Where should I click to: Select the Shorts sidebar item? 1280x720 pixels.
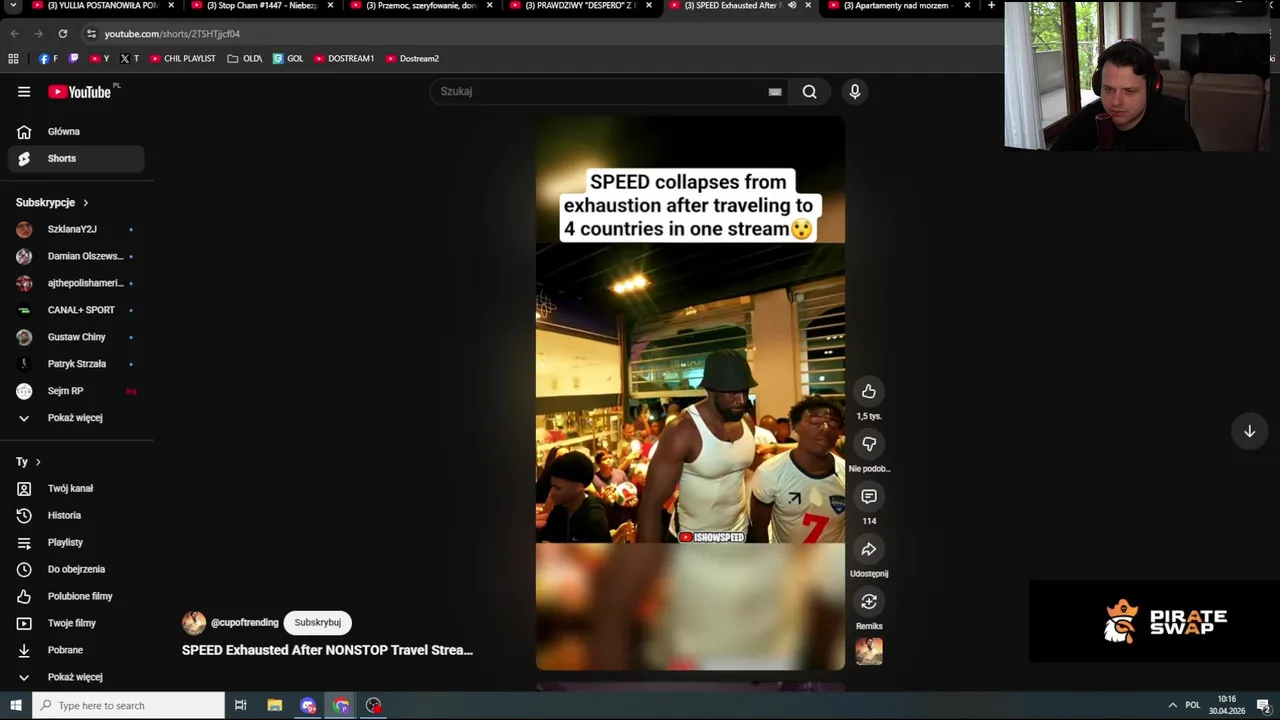[x=76, y=158]
